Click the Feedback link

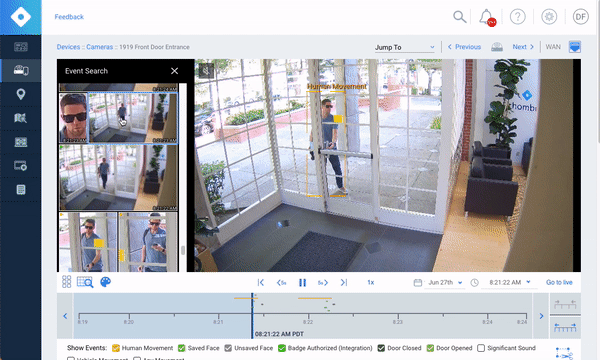click(x=69, y=17)
